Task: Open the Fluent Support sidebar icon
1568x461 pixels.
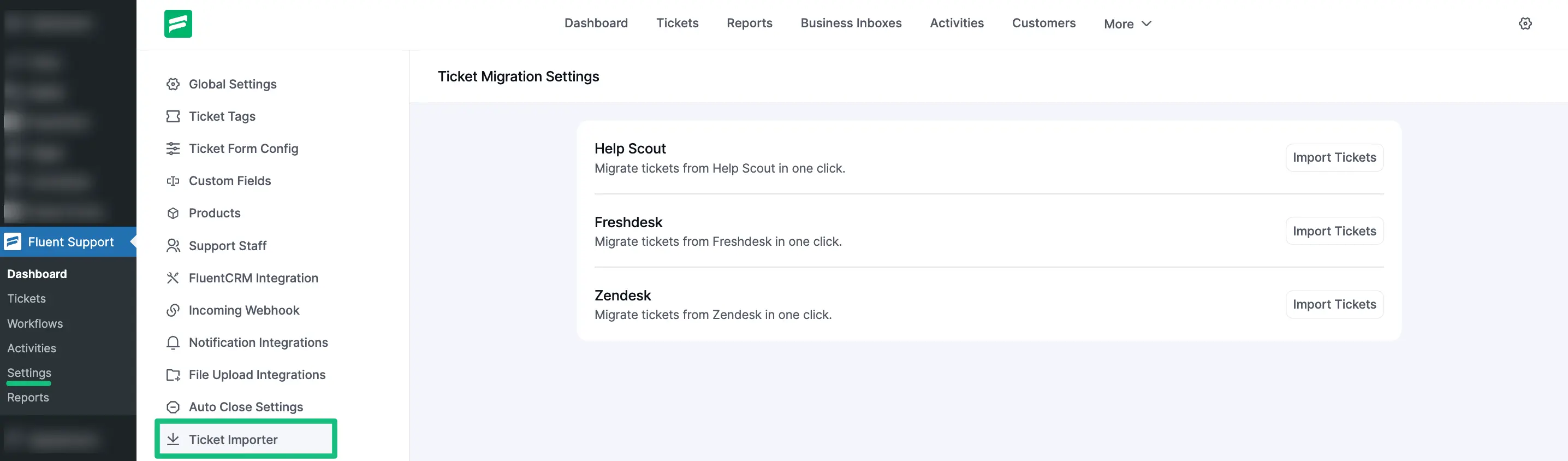Action: click(13, 242)
